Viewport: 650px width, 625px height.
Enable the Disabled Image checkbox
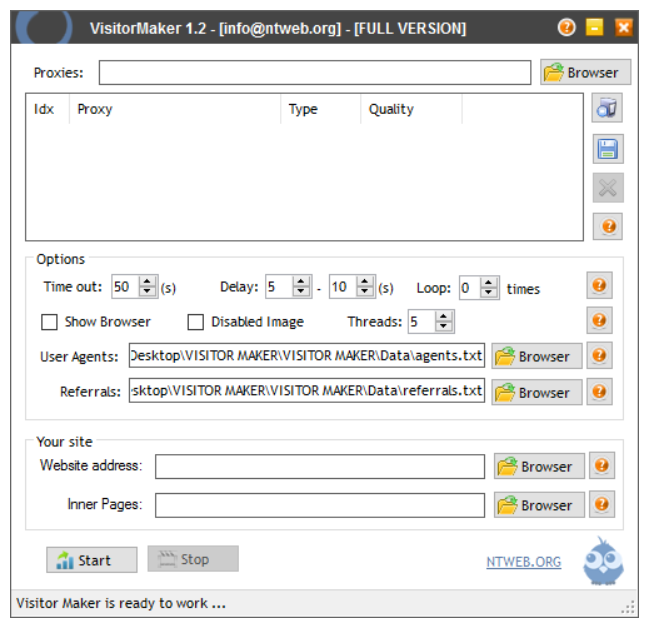[x=196, y=322]
